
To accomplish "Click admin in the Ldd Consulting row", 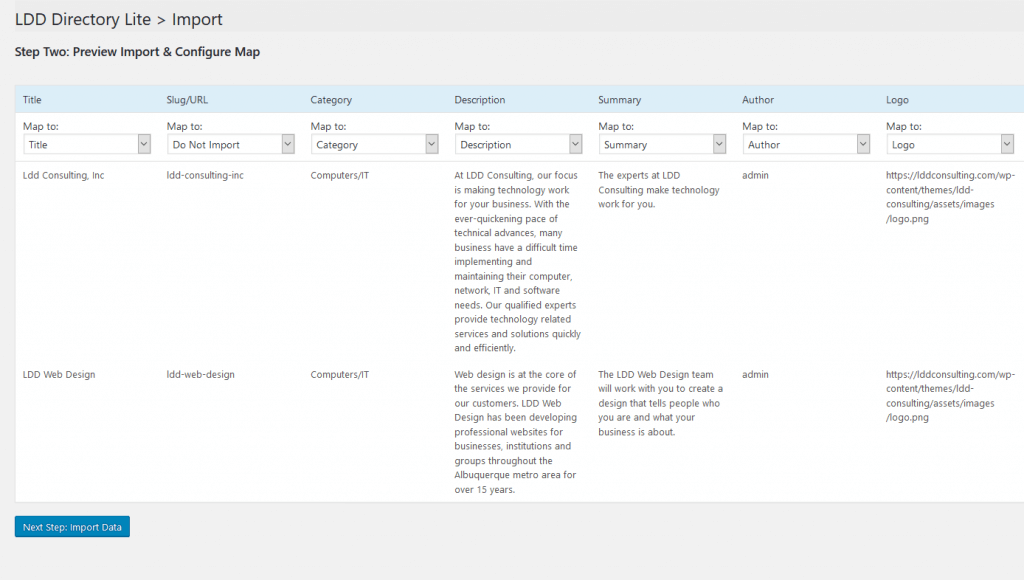I will pyautogui.click(x=756, y=175).
